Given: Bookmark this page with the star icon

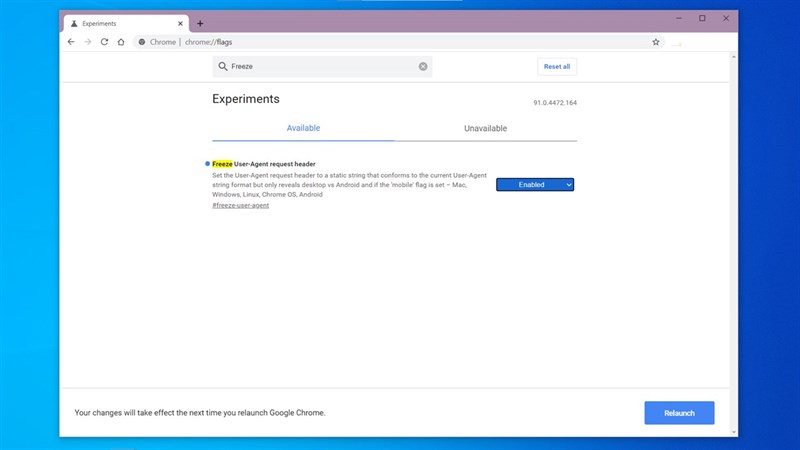Looking at the screenshot, I should (656, 42).
